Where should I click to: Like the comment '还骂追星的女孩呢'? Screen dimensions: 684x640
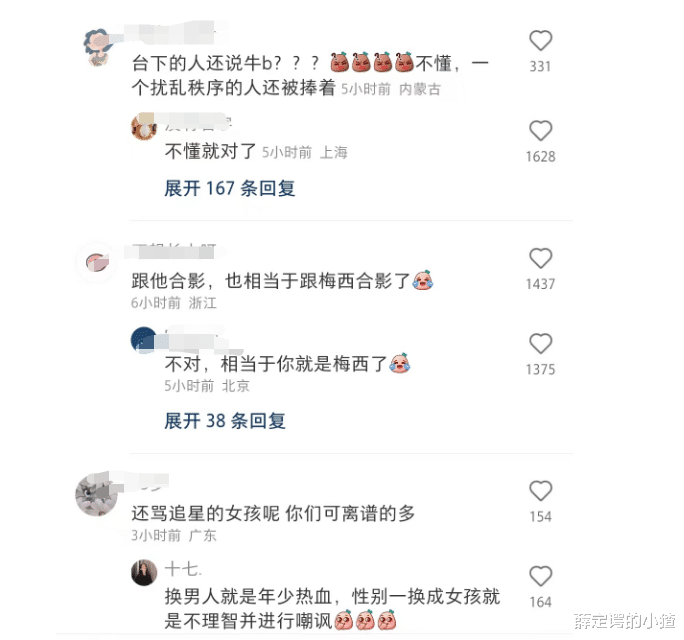pos(540,491)
